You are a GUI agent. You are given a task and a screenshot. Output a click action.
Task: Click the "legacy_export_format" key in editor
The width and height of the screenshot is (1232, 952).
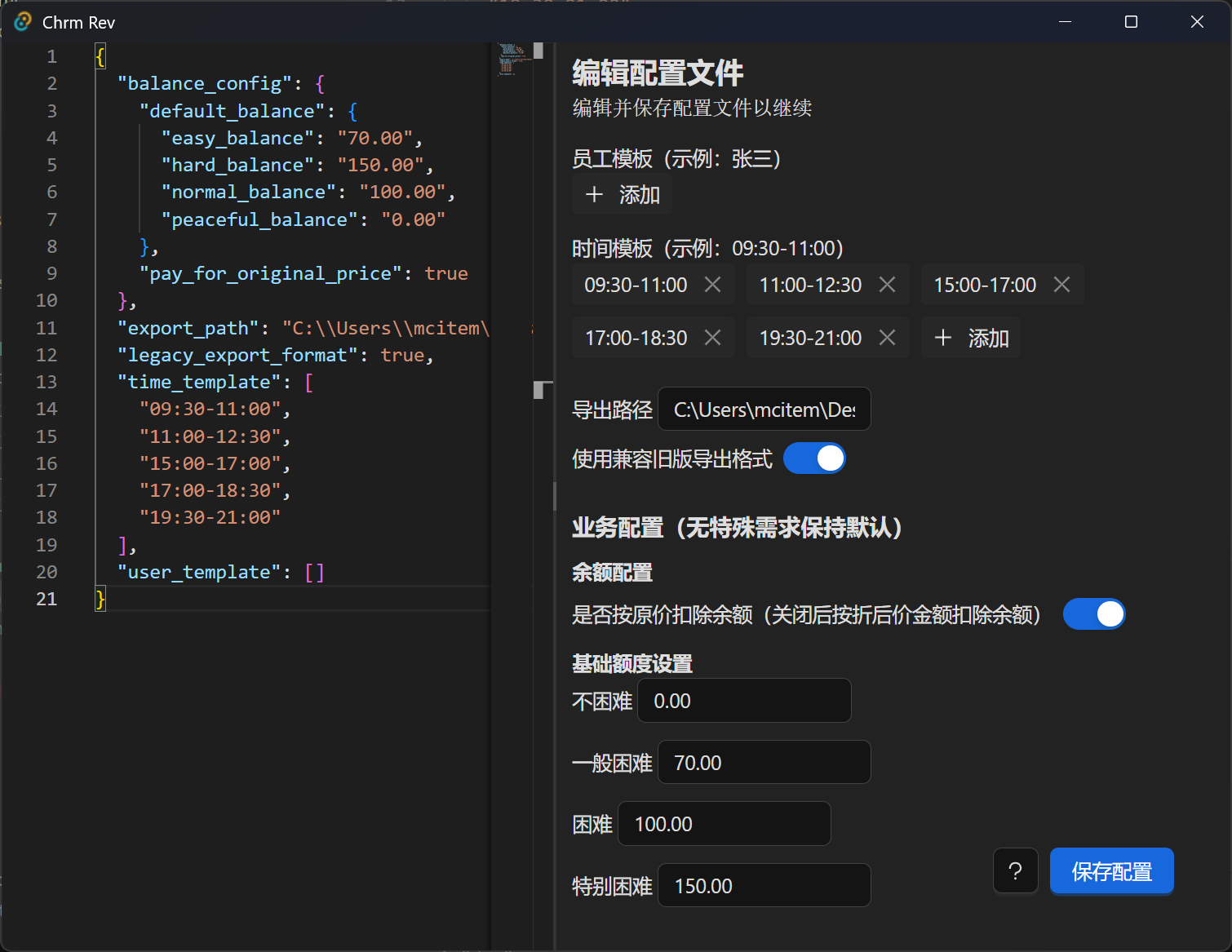click(x=237, y=355)
